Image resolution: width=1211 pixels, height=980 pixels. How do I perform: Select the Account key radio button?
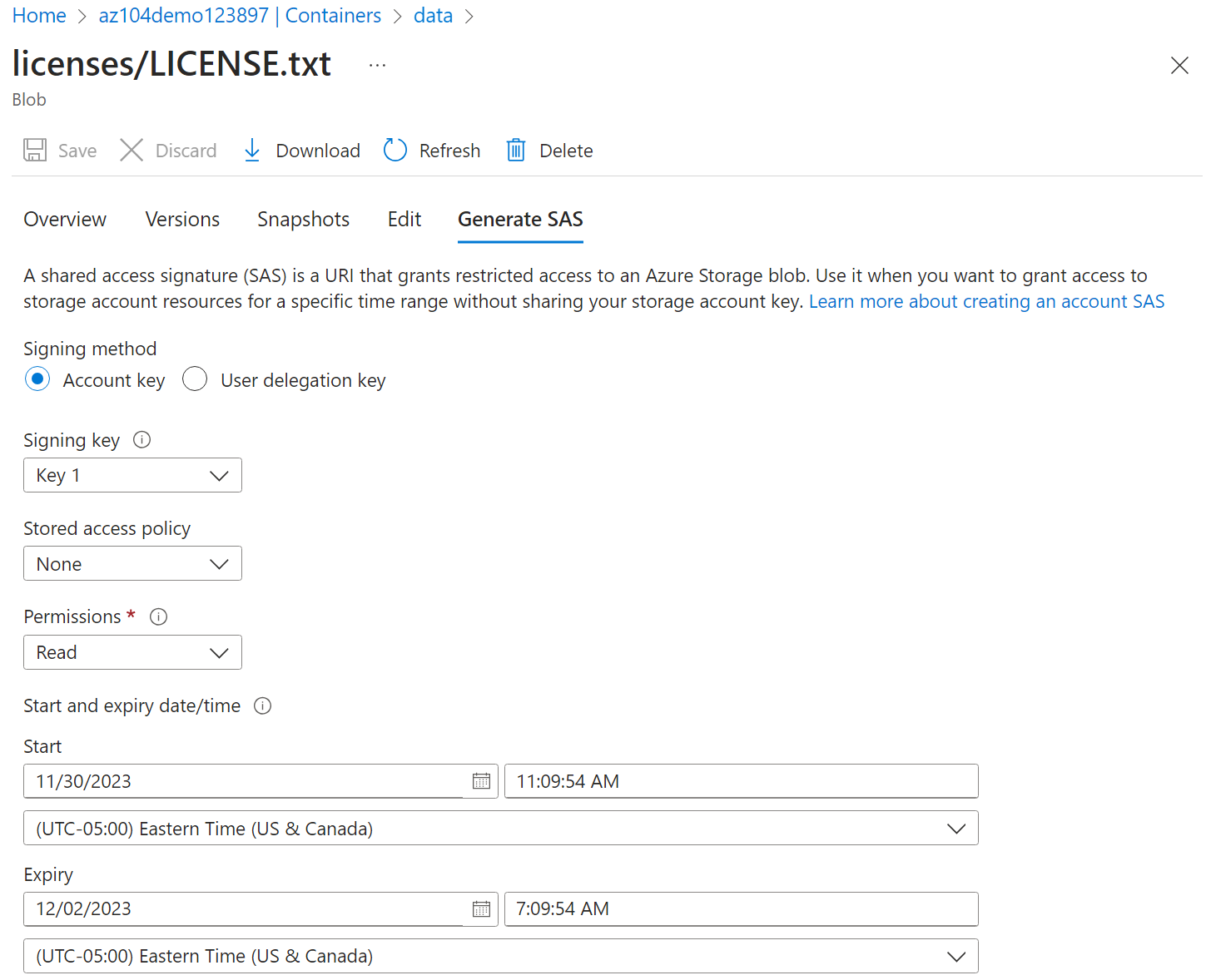point(37,379)
